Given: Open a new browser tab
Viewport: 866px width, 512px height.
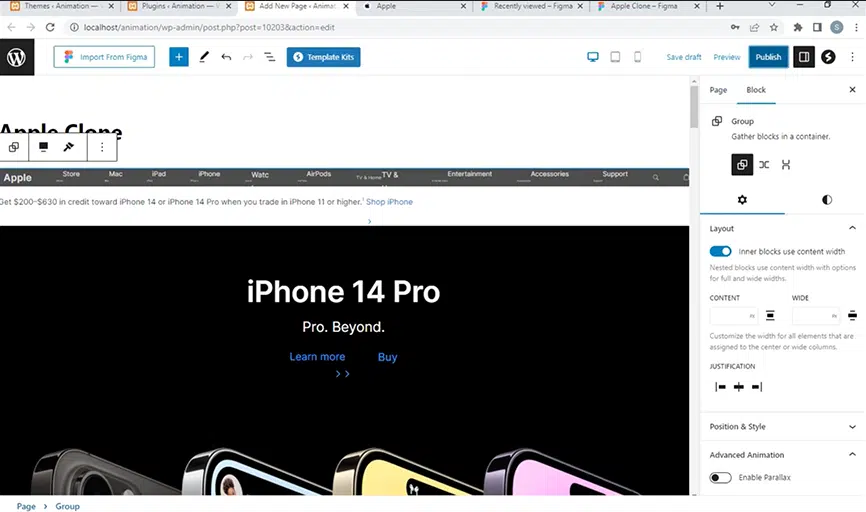Looking at the screenshot, I should 719,6.
